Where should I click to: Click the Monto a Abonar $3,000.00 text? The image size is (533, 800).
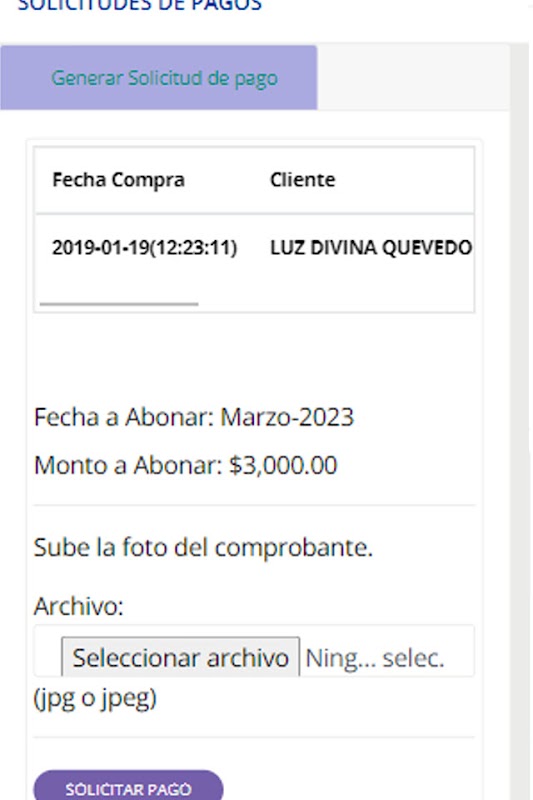[186, 465]
